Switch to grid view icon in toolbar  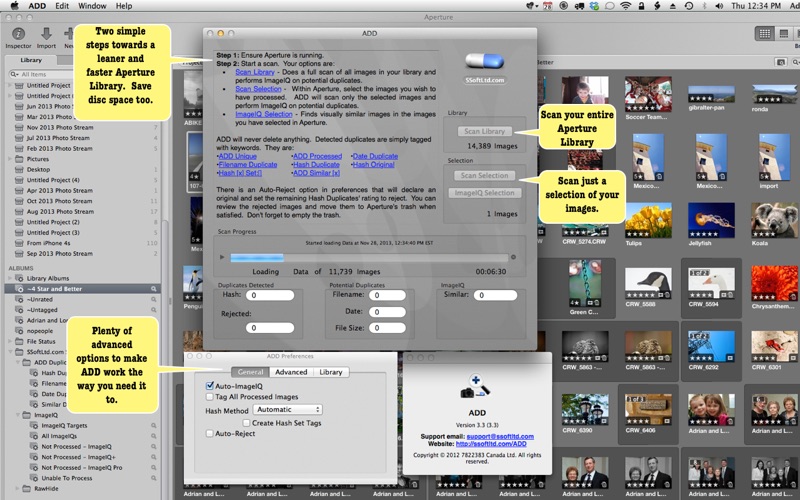[x=764, y=34]
